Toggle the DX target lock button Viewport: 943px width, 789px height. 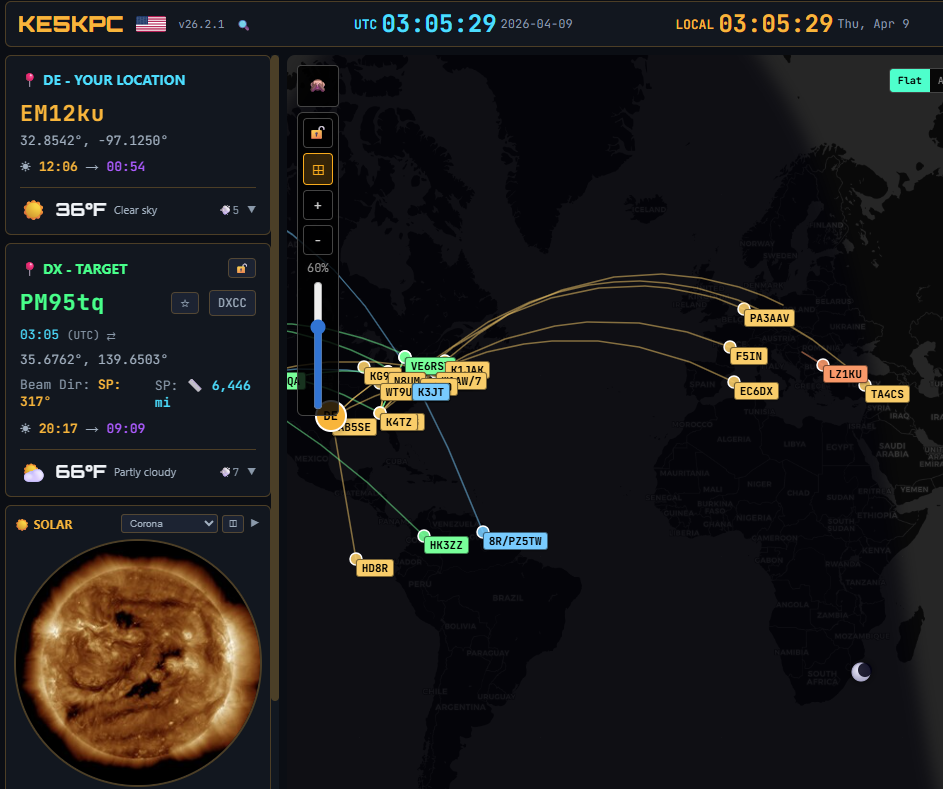[x=242, y=268]
